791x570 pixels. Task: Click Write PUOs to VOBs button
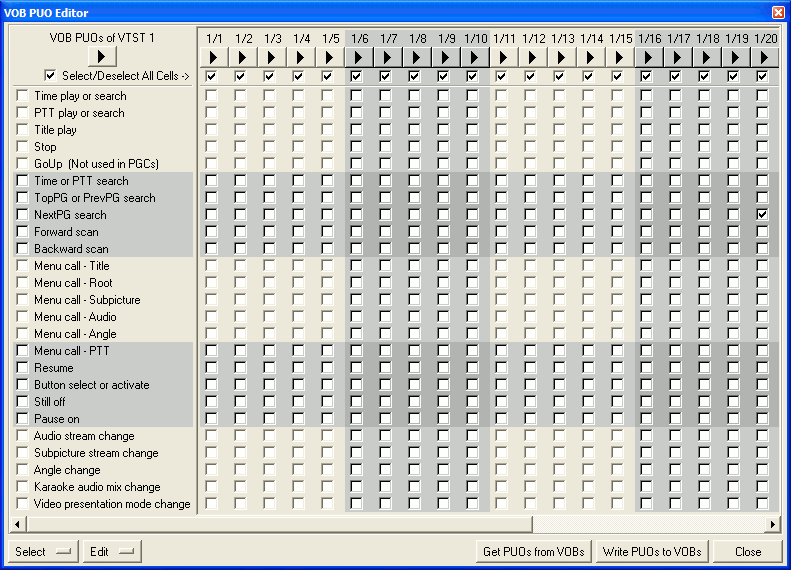[x=652, y=551]
